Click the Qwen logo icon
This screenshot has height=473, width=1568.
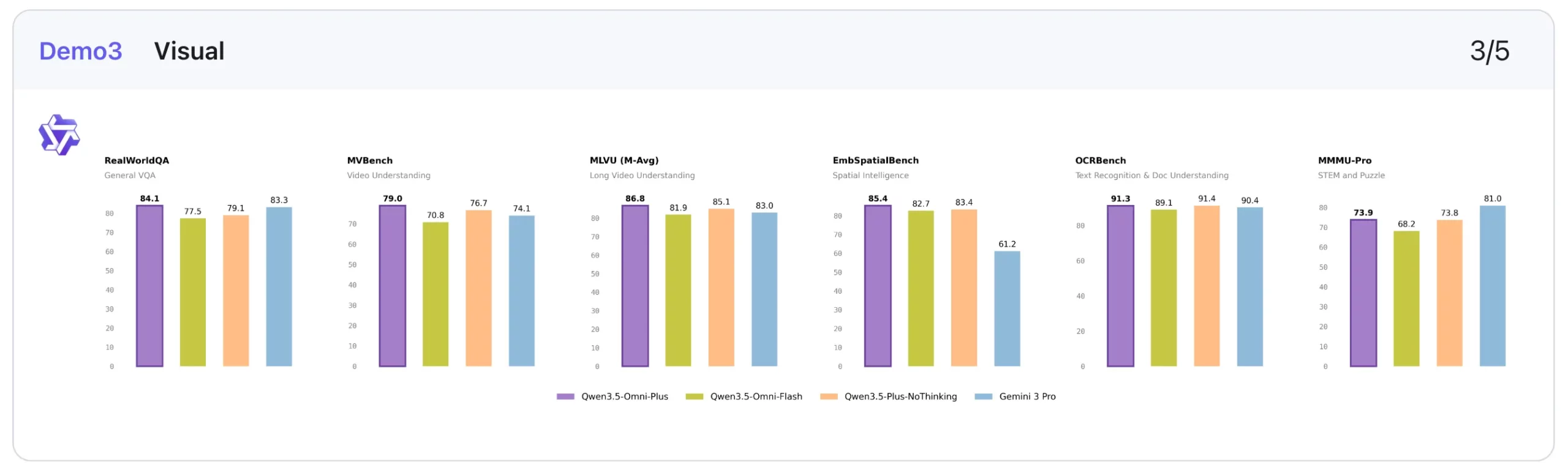coord(59,135)
